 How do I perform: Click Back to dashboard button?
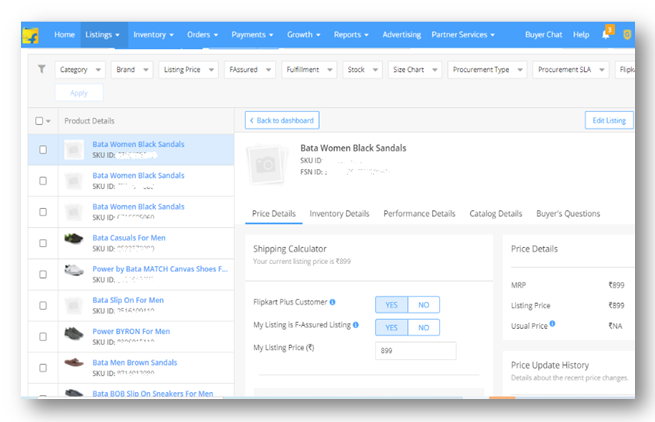282,120
